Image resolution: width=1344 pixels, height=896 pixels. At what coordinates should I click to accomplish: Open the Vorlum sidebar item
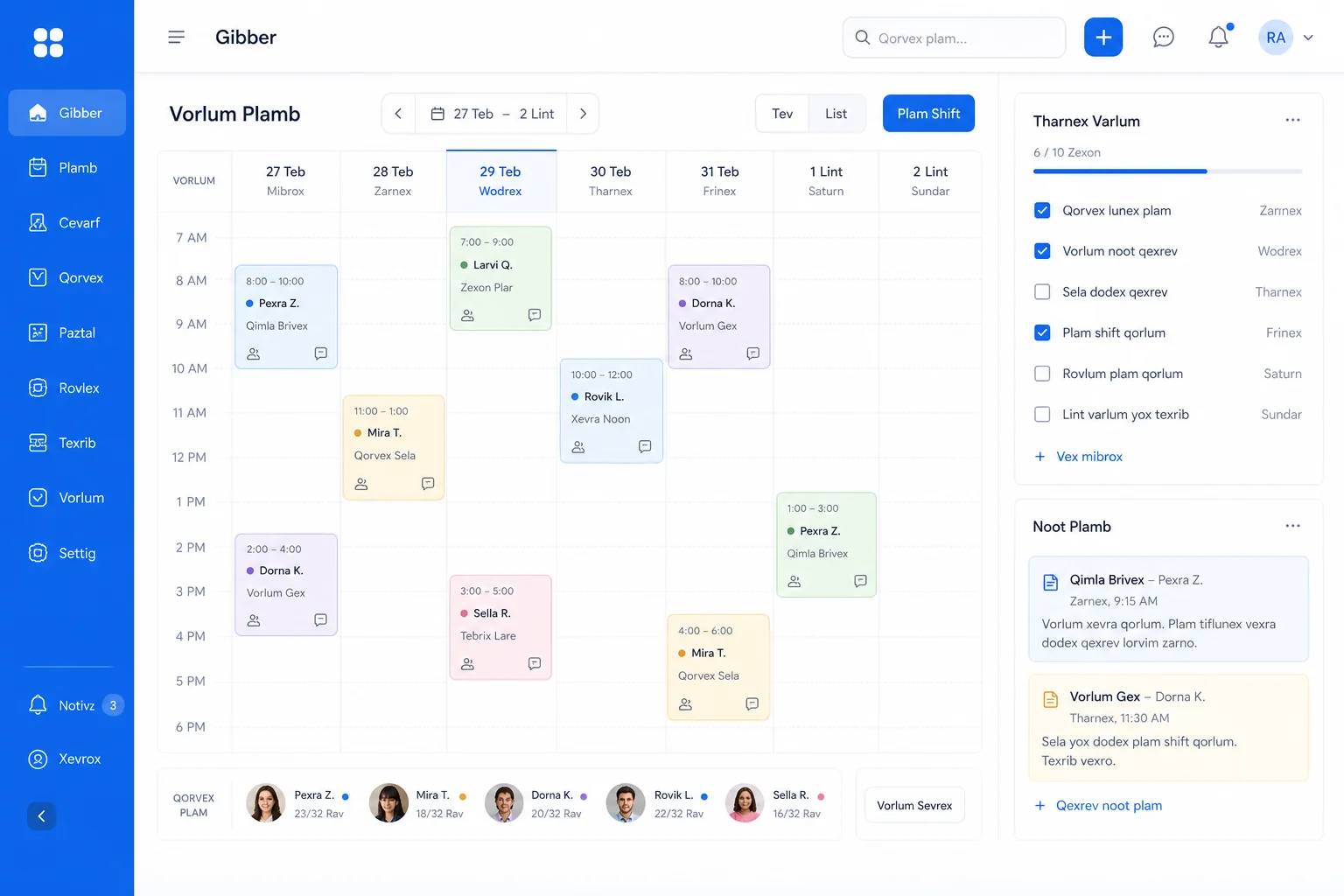(67, 498)
